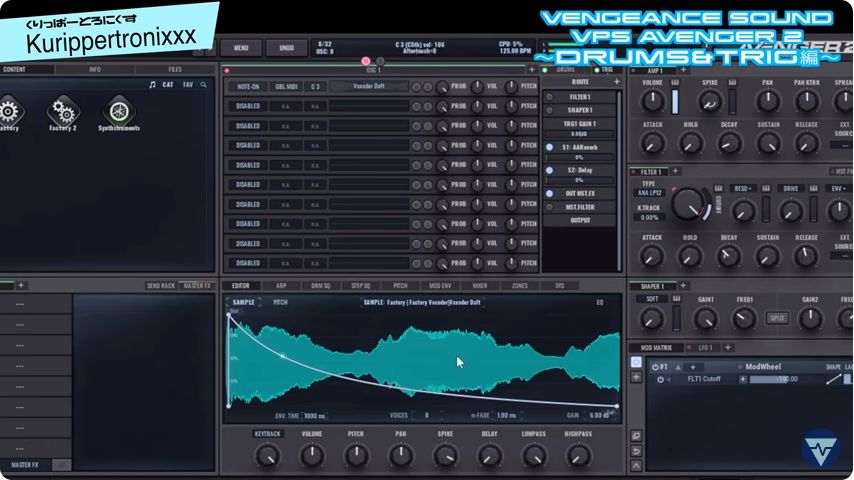Open the NOTE-ON trigger mode dropdown
This screenshot has width=854, height=480.
[248, 87]
